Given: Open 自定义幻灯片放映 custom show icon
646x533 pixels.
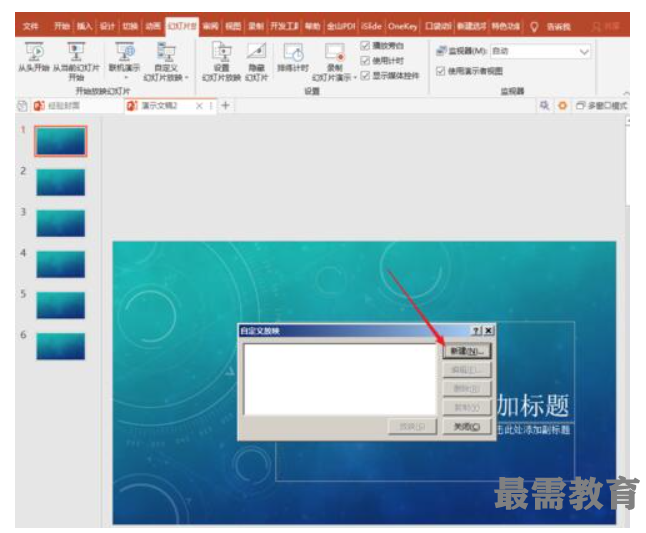Looking at the screenshot, I should (166, 51).
